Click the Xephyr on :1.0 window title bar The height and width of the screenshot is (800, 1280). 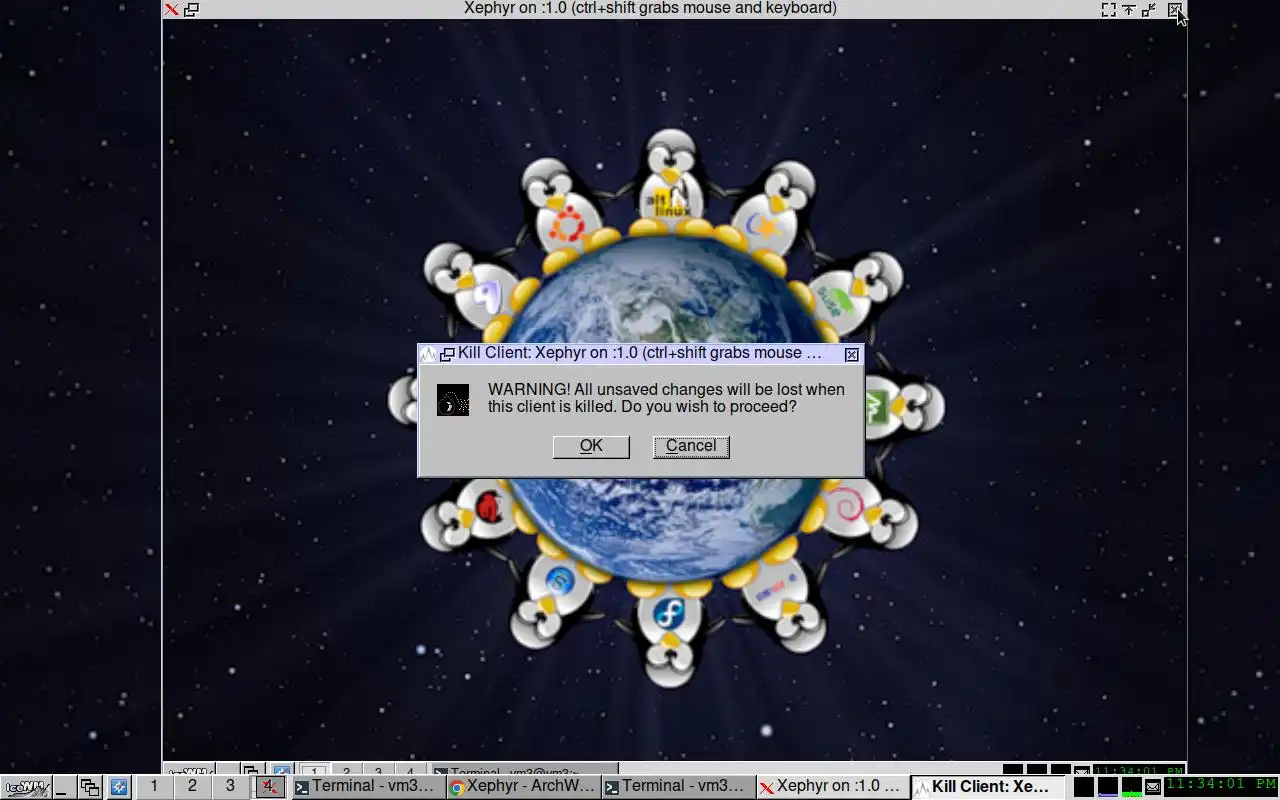click(x=650, y=8)
